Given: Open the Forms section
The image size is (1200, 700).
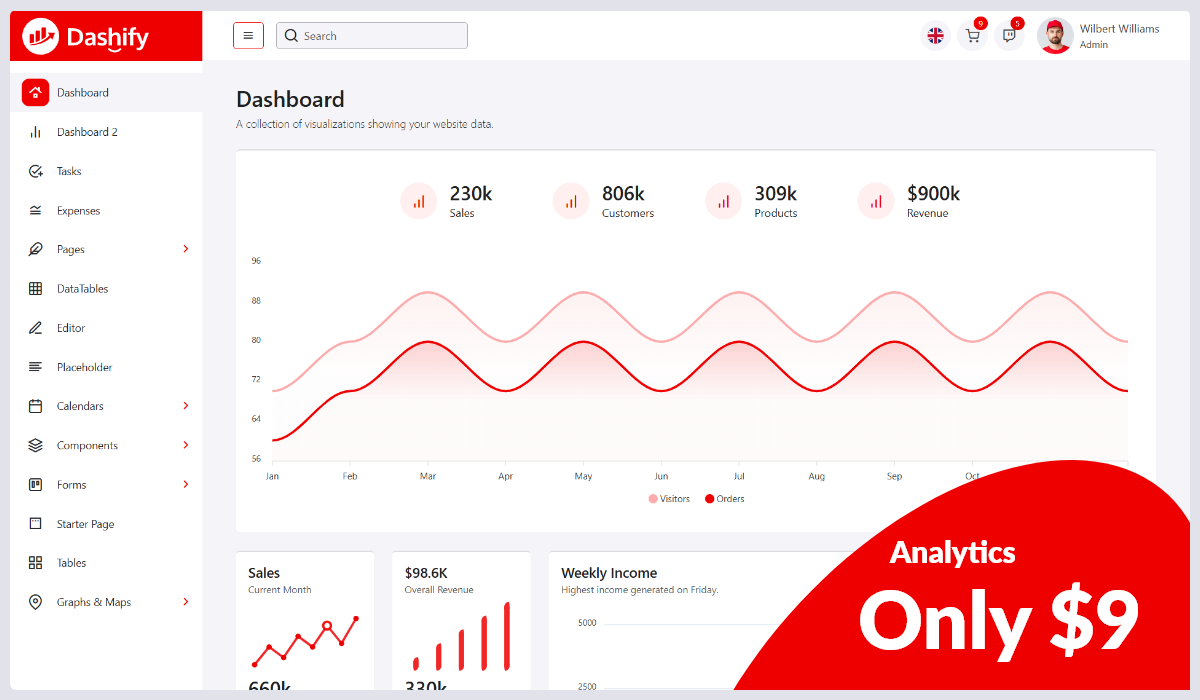Looking at the screenshot, I should (x=71, y=484).
